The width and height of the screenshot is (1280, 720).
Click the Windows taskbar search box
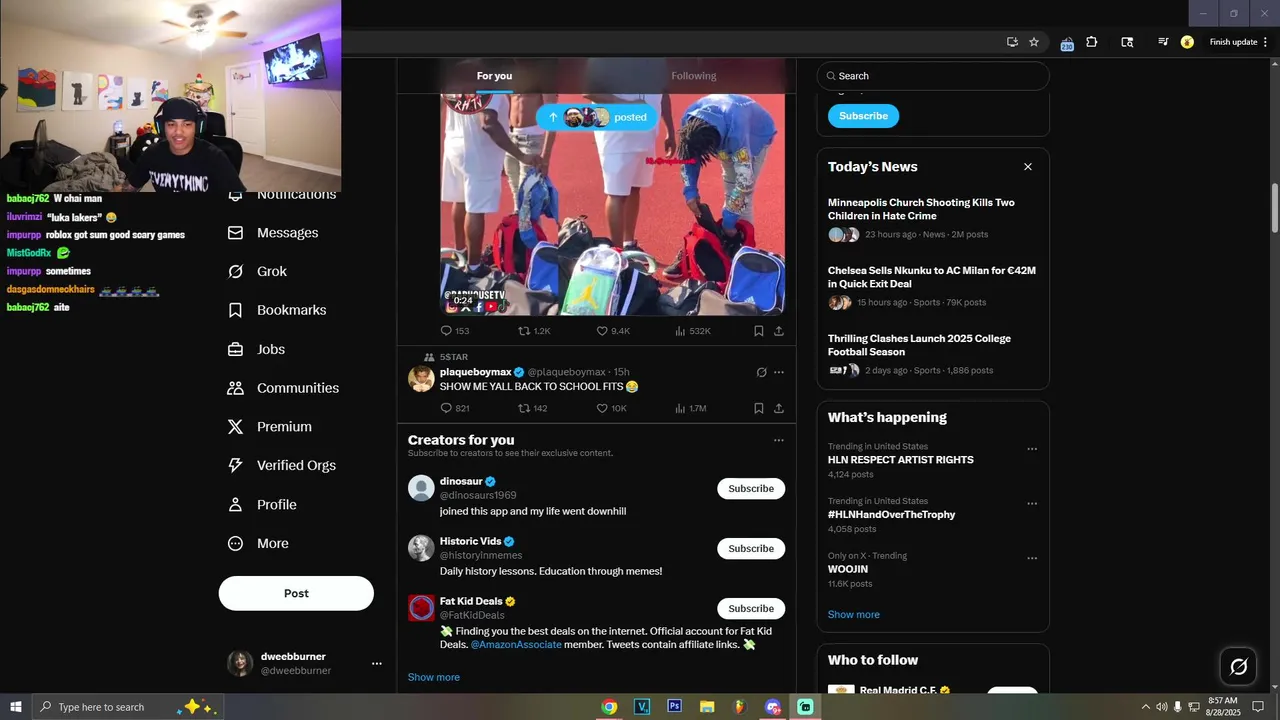click(127, 707)
